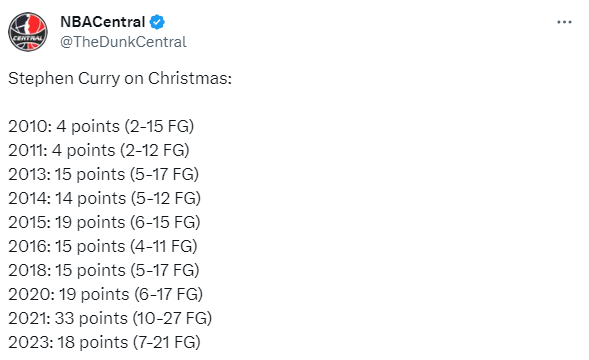Visit the NBACentral display name link
This screenshot has height=360, width=589.
click(x=103, y=22)
